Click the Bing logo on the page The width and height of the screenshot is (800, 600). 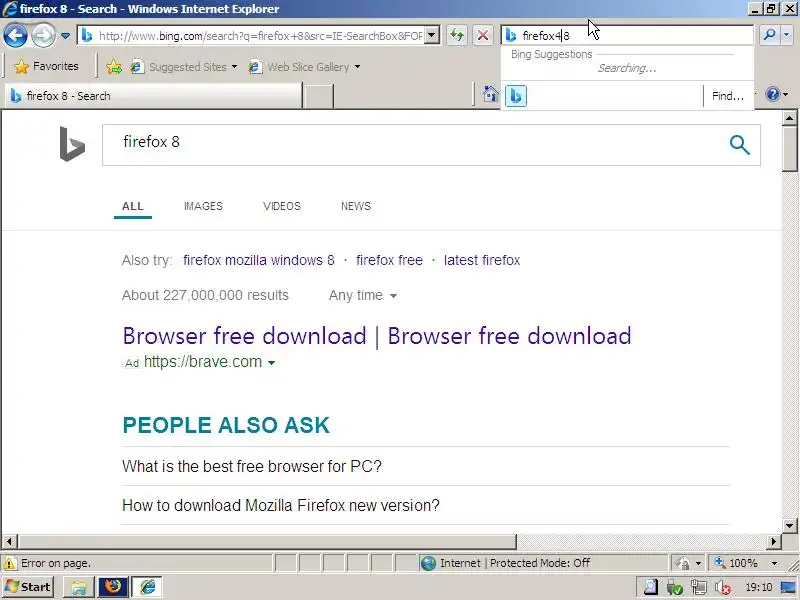pyautogui.click(x=72, y=144)
